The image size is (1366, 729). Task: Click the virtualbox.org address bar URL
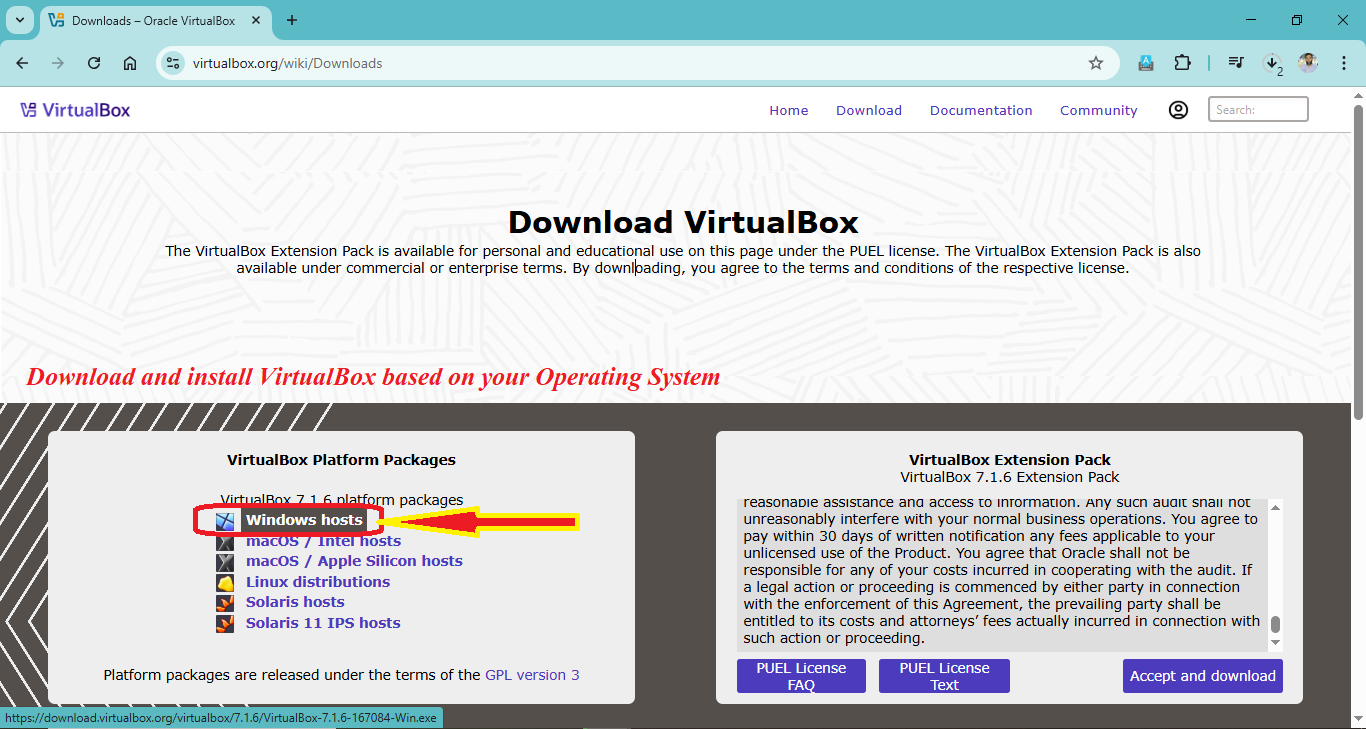pyautogui.click(x=288, y=63)
